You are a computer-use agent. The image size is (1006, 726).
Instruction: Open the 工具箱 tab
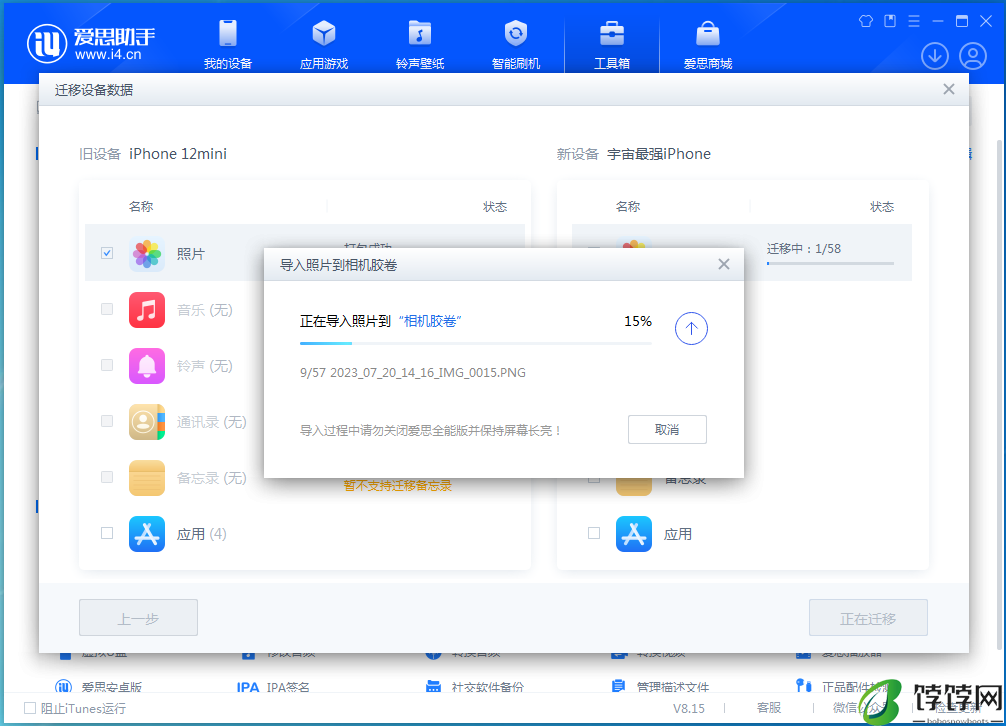612,44
